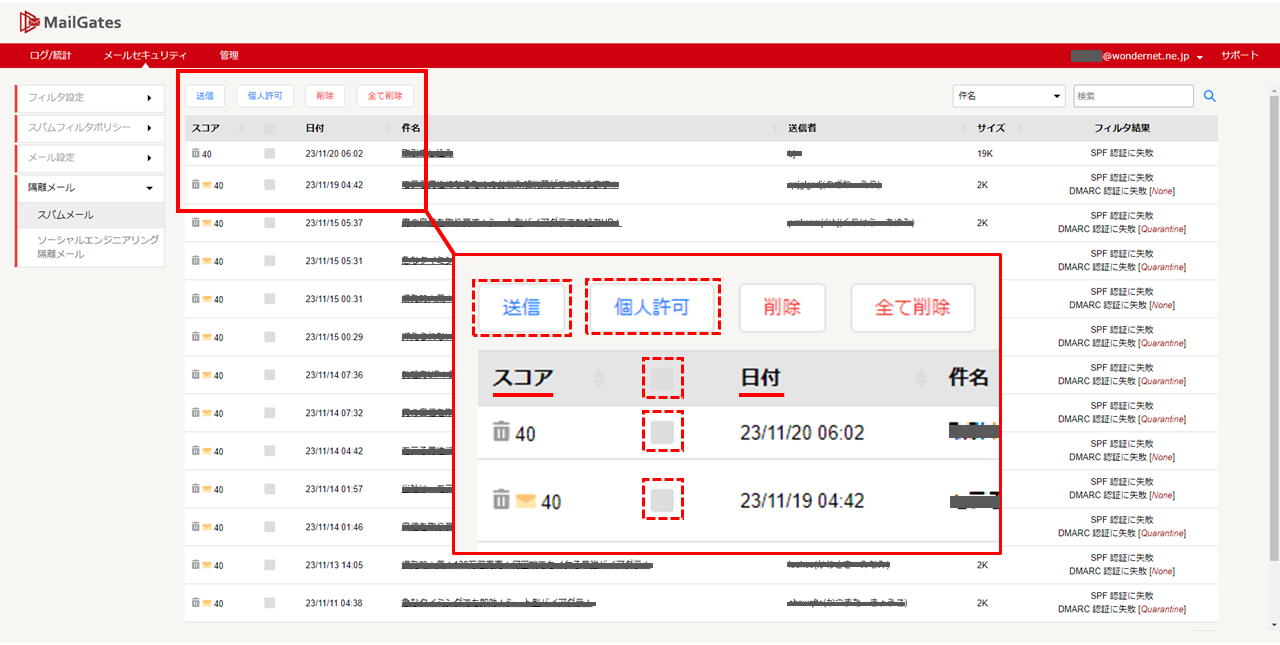Viewport: 1280px width, 645px height.
Task: Expand the フィルタ設定 sidebar section
Action: coord(90,98)
